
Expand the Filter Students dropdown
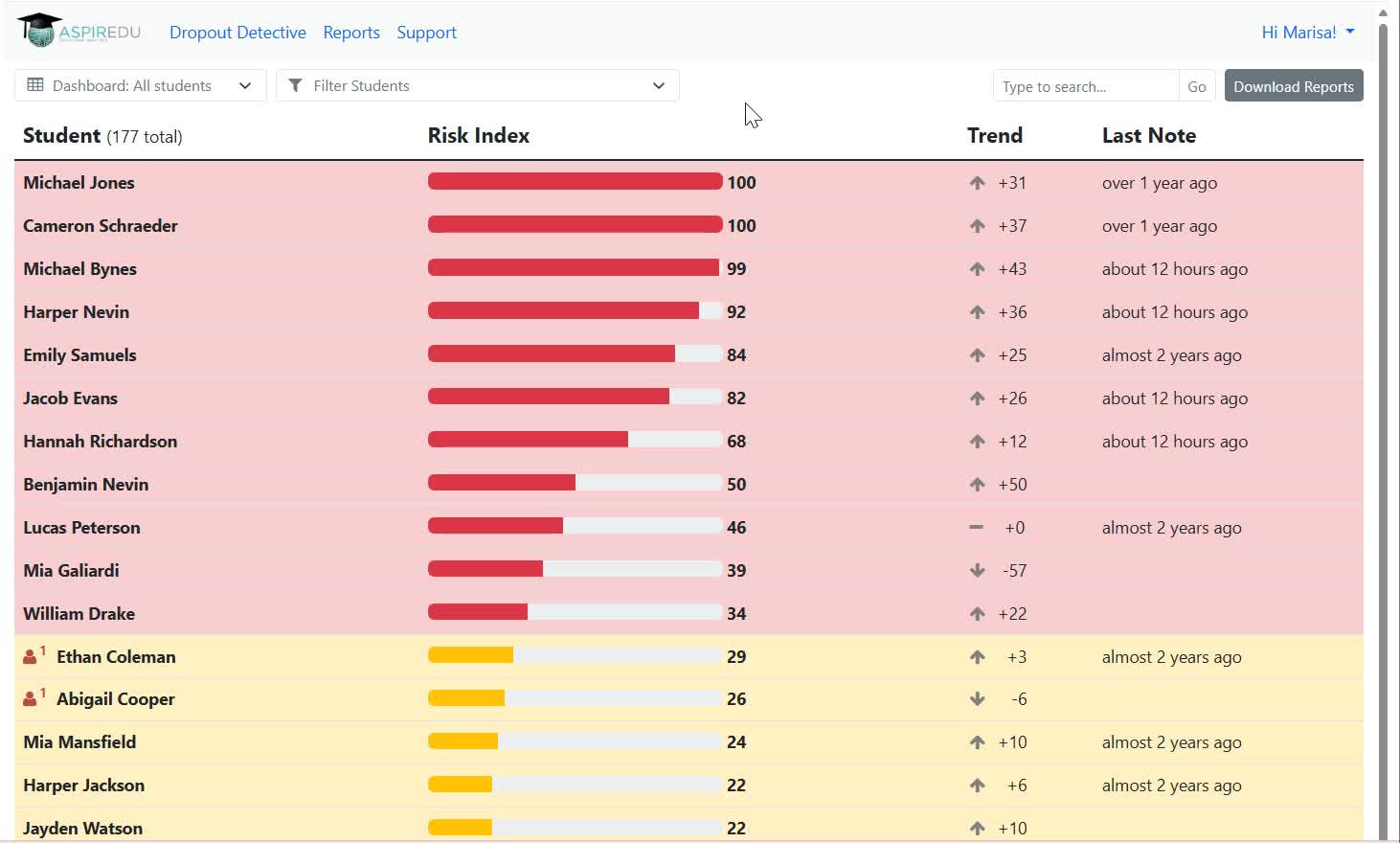478,85
